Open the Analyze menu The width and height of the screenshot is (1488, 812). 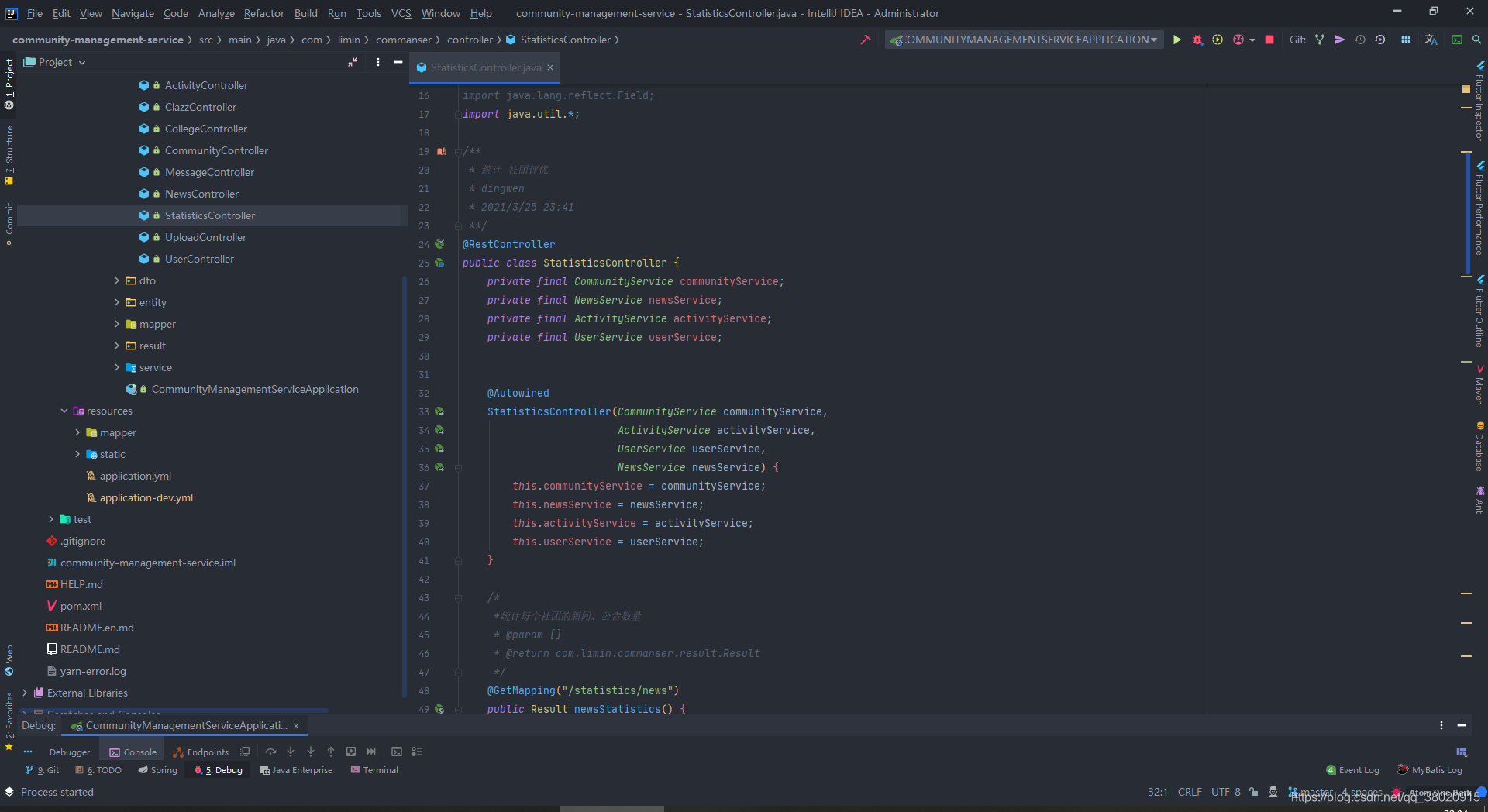[x=216, y=13]
